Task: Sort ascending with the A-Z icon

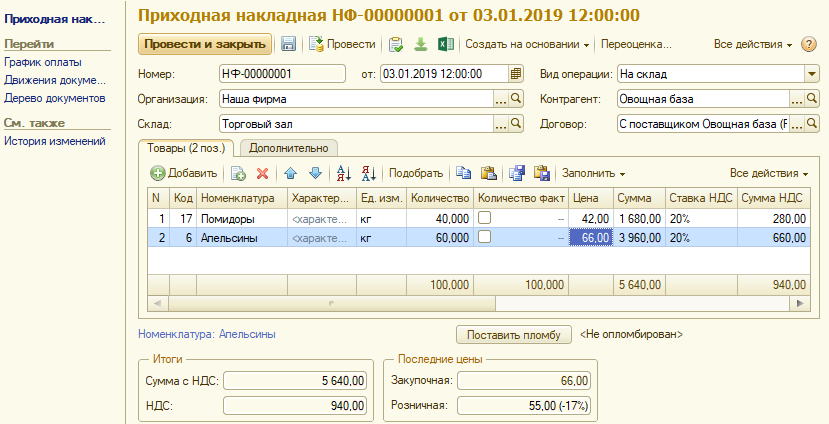Action: [344, 173]
